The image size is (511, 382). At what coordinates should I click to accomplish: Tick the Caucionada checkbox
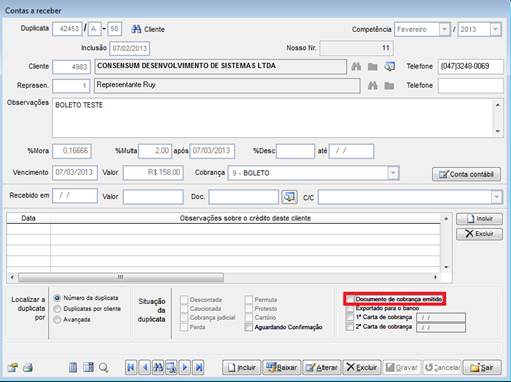point(184,309)
